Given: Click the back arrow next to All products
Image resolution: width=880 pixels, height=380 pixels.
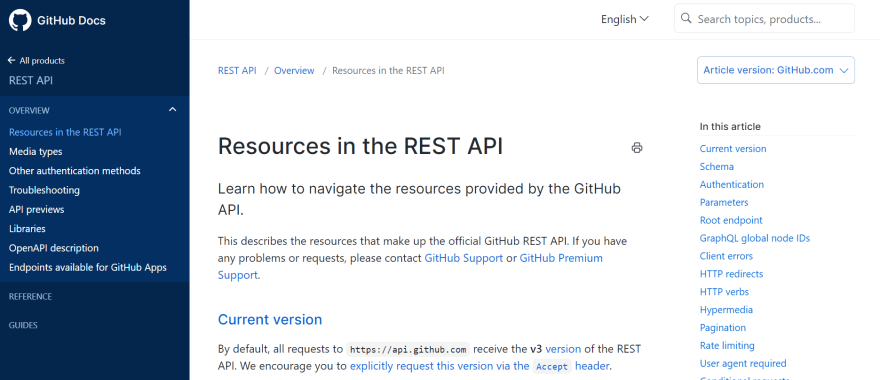Looking at the screenshot, I should pyautogui.click(x=12, y=60).
